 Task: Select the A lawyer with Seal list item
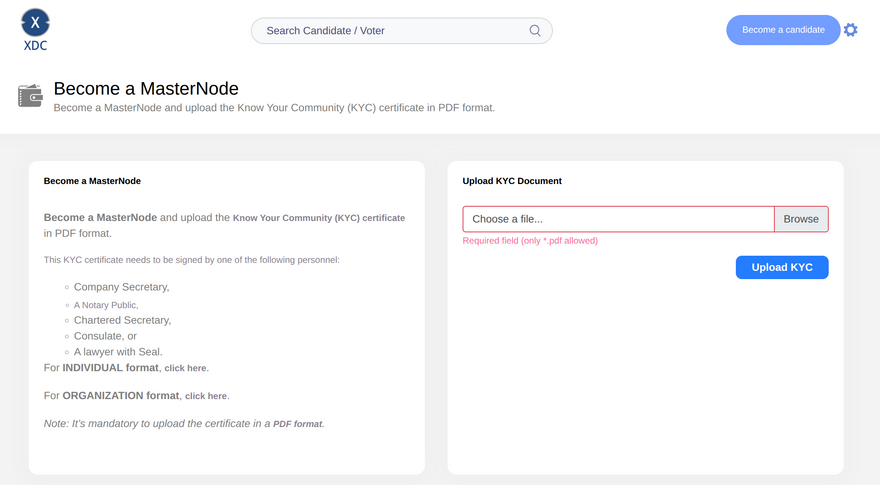tap(118, 352)
